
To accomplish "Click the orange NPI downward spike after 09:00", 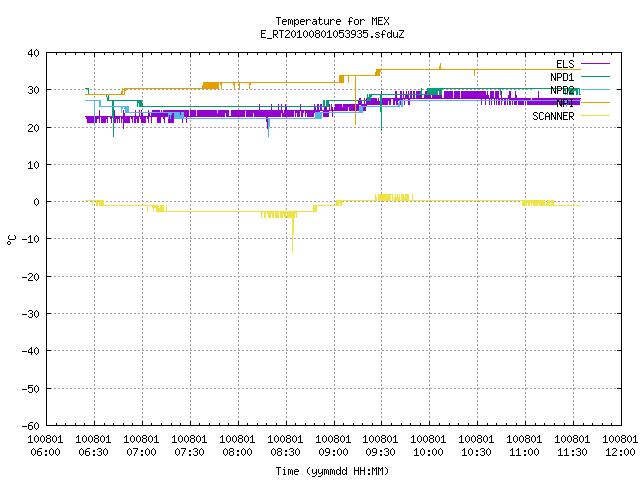I will coord(356,102).
